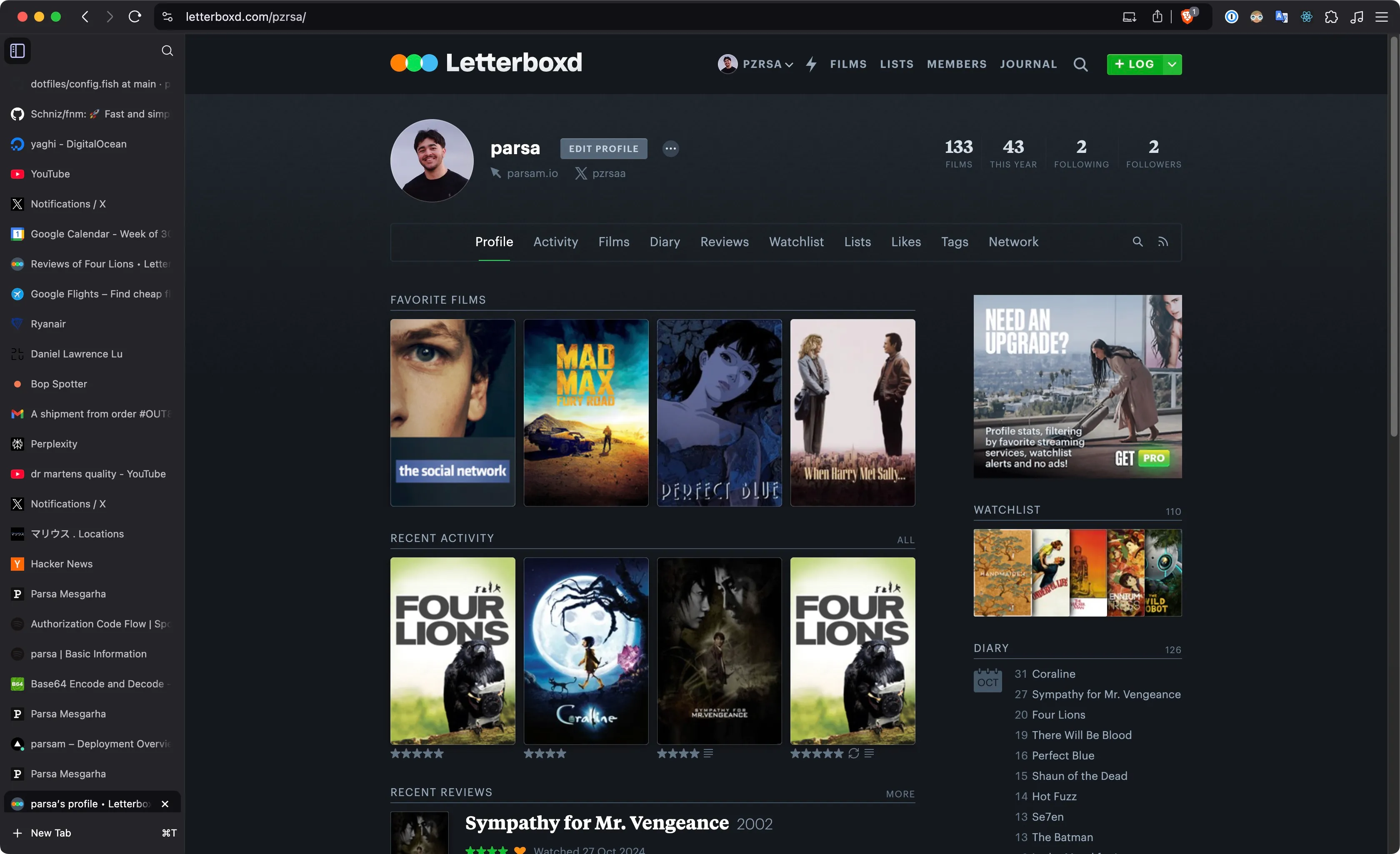Viewport: 1400px width, 854px height.
Task: Close the parsa's profile Letterboxd tab
Action: pos(165,804)
